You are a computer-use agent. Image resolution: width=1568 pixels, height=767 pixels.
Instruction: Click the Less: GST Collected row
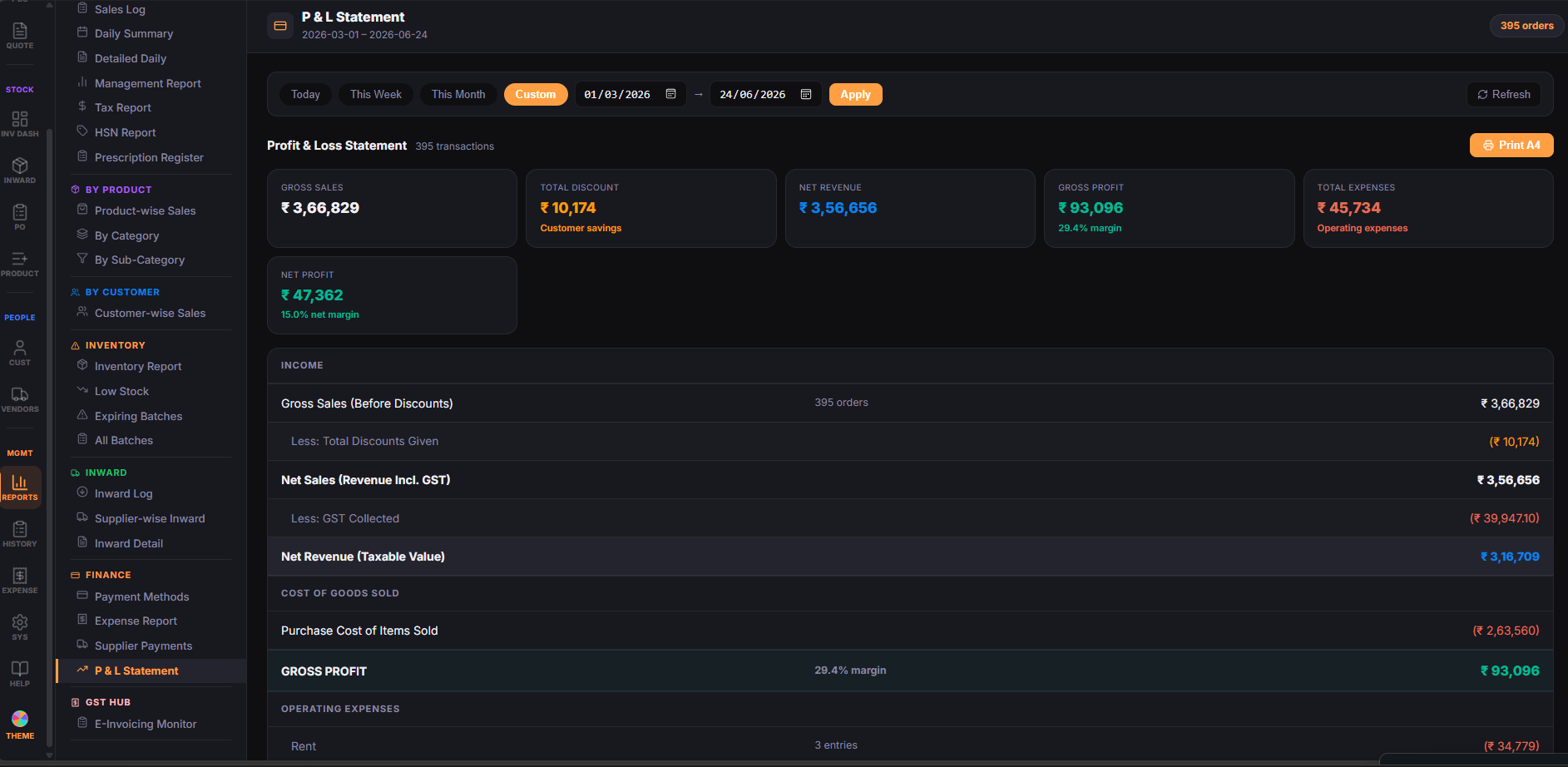click(910, 518)
